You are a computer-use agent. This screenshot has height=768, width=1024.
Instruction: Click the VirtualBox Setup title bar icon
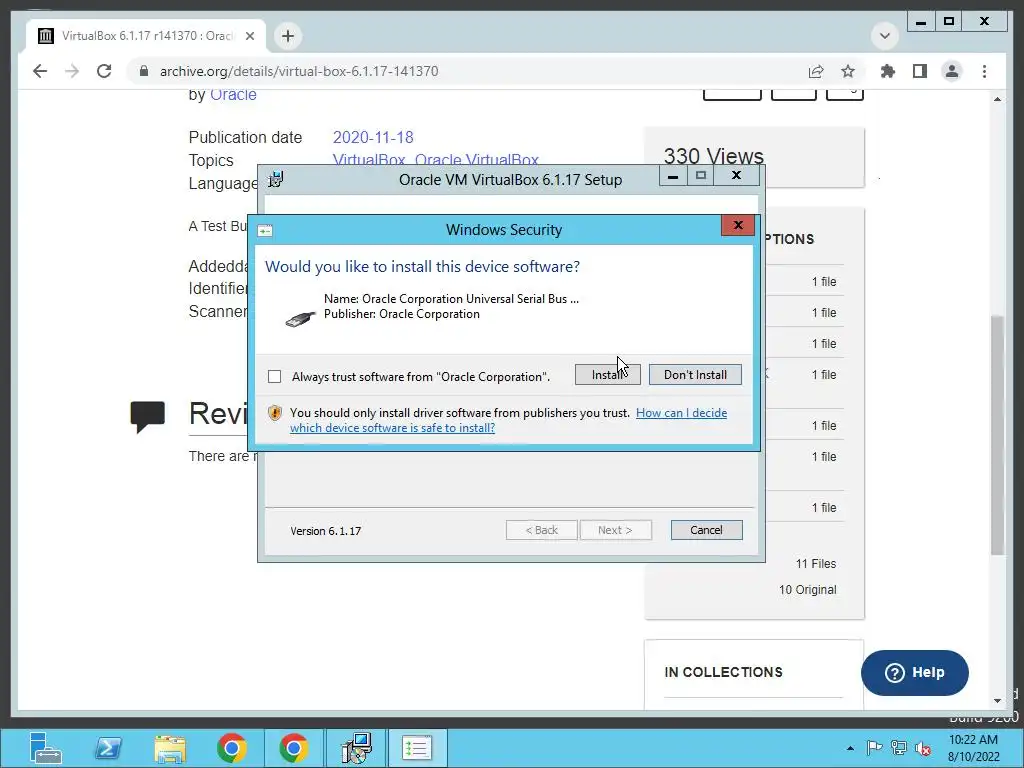coord(276,179)
